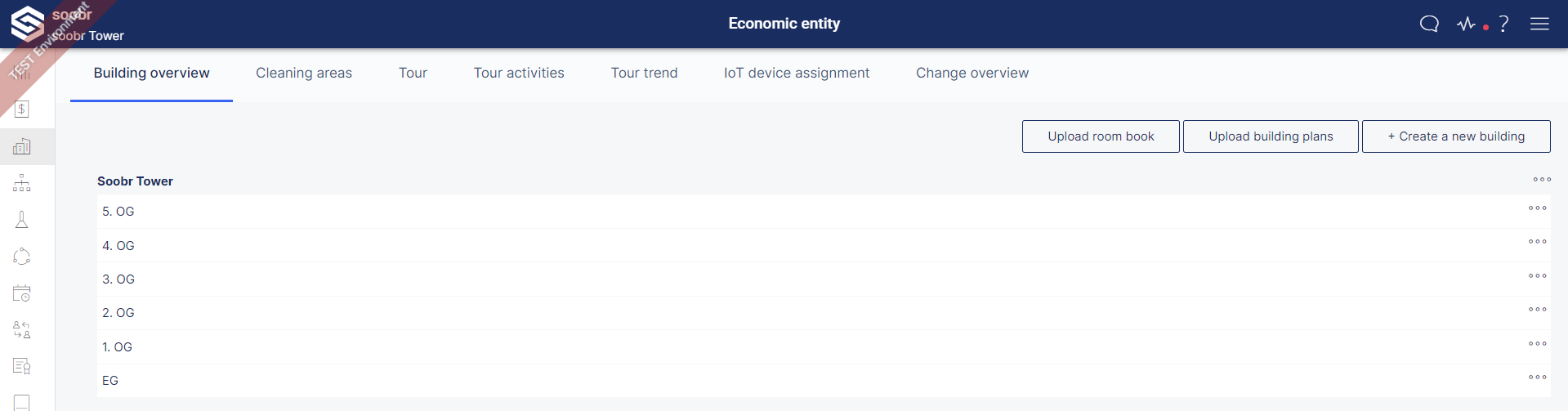Viewport: 1568px width, 411px height.
Task: Switch to the IoT device assignment tab
Action: click(797, 73)
